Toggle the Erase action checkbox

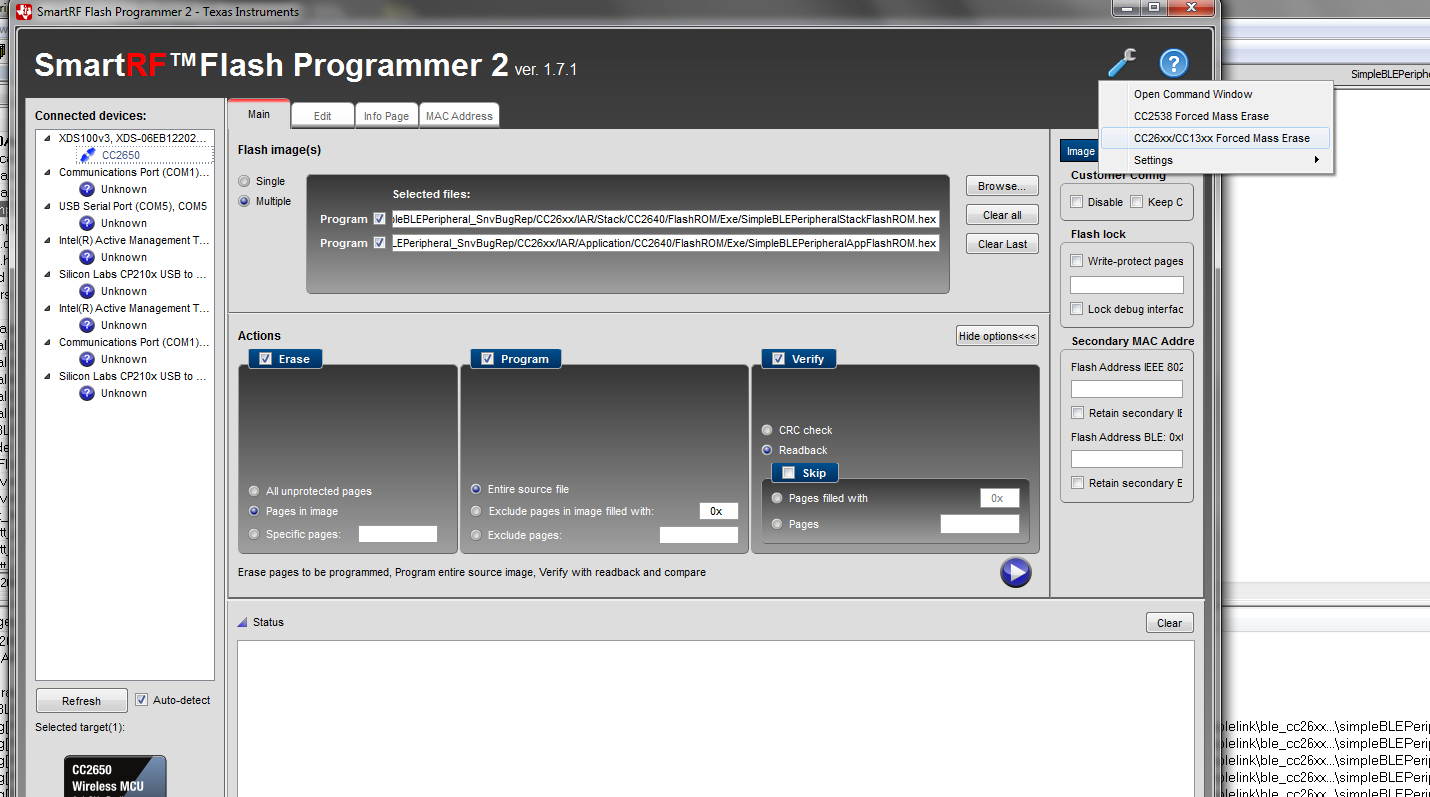click(266, 359)
